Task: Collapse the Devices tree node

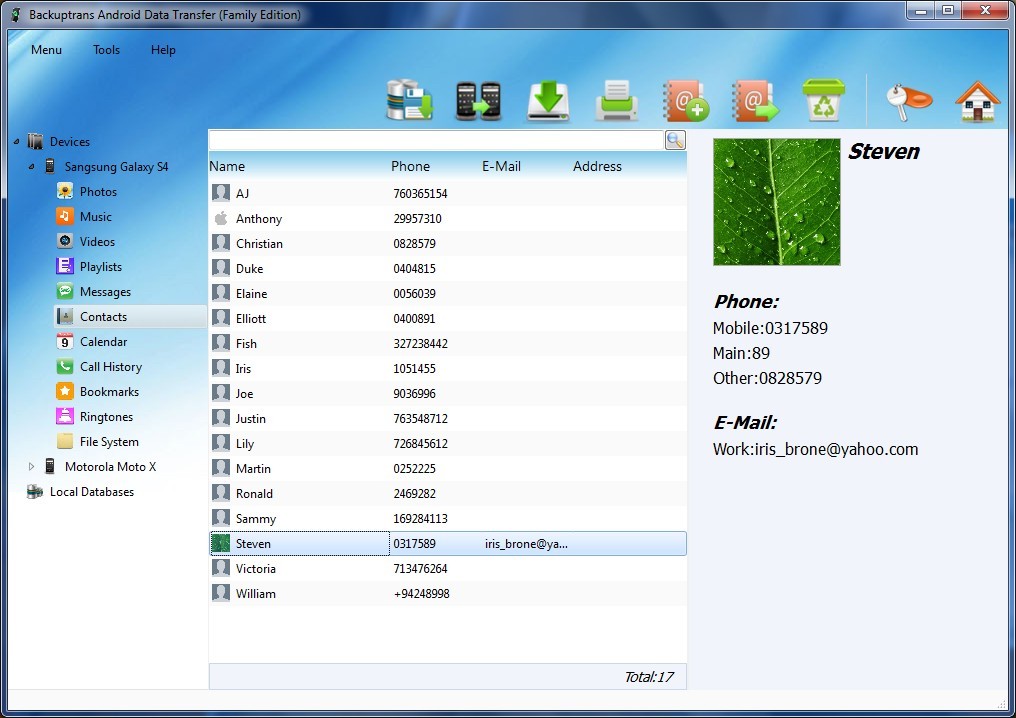Action: pos(16,141)
